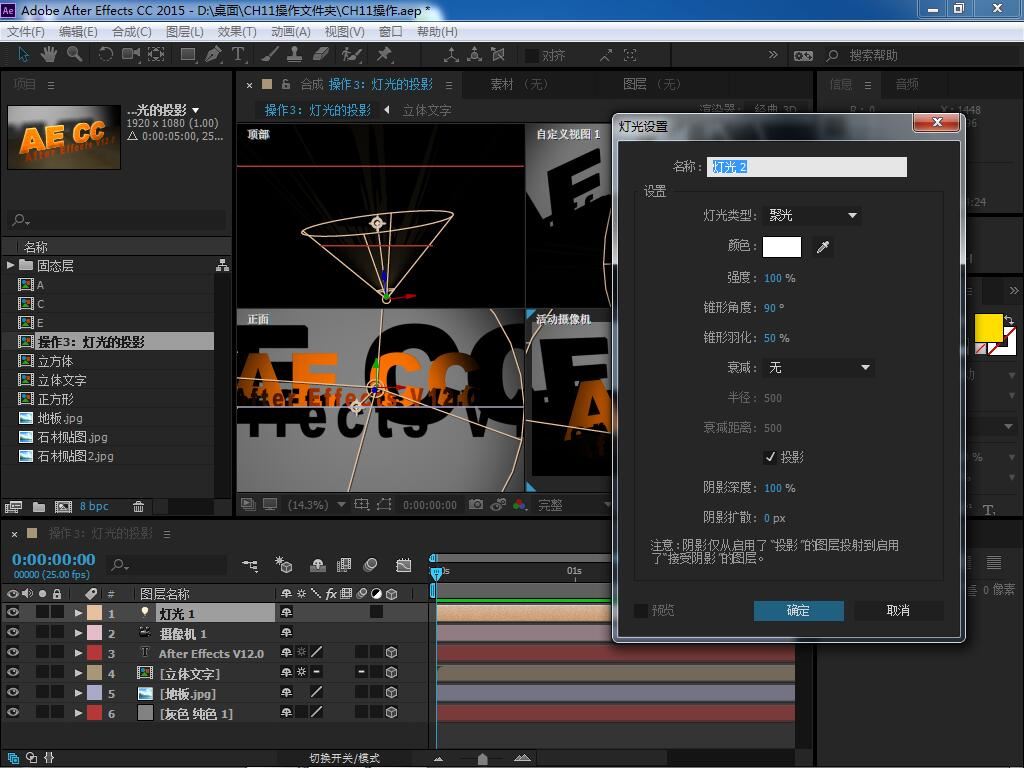Open the 衰减 falloff dropdown
1024x768 pixels.
(x=819, y=368)
